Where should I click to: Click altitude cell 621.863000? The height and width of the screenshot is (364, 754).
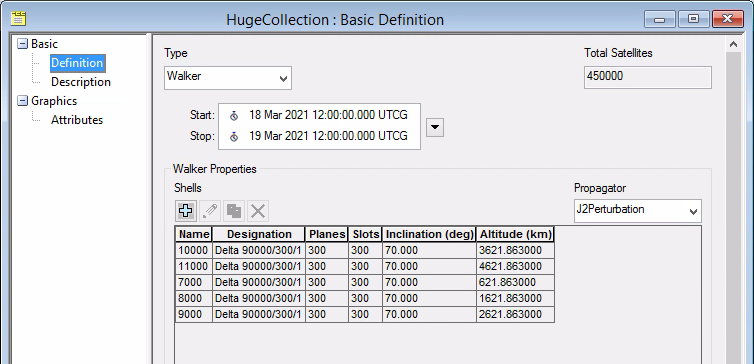coord(515,282)
